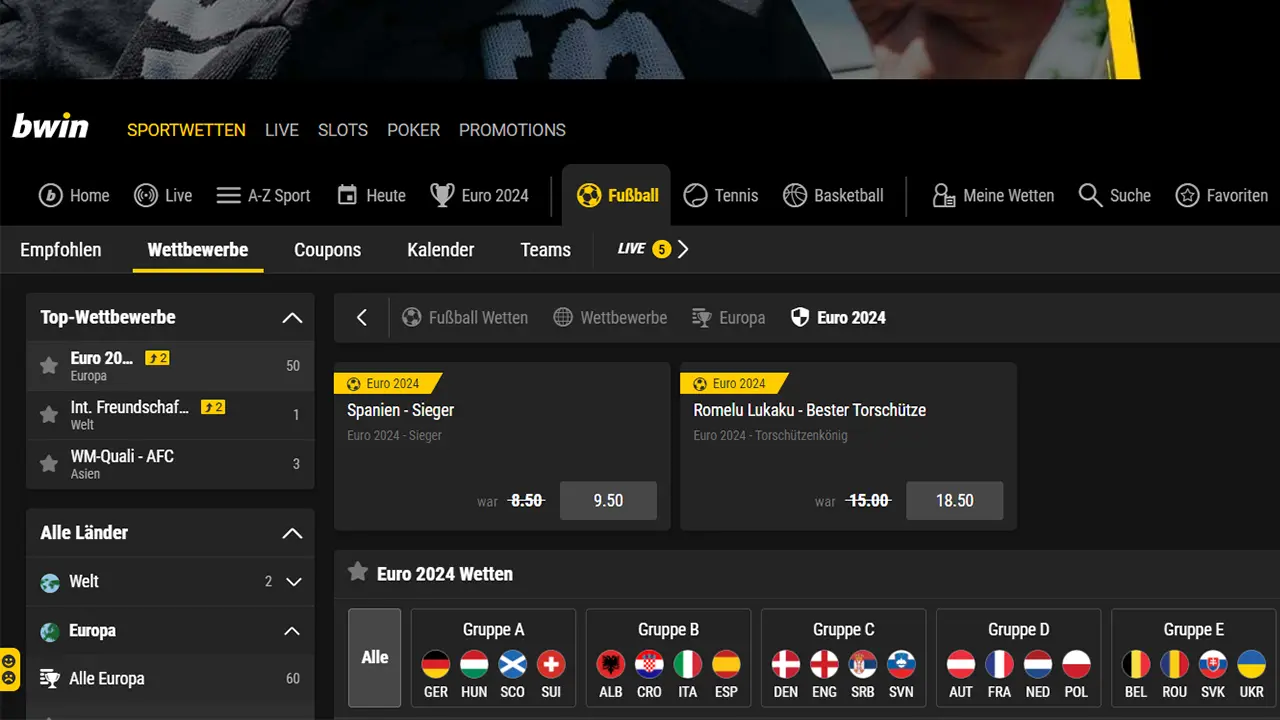Screen dimensions: 1280x720
Task: Open Gruppe D group card
Action: click(x=1018, y=658)
